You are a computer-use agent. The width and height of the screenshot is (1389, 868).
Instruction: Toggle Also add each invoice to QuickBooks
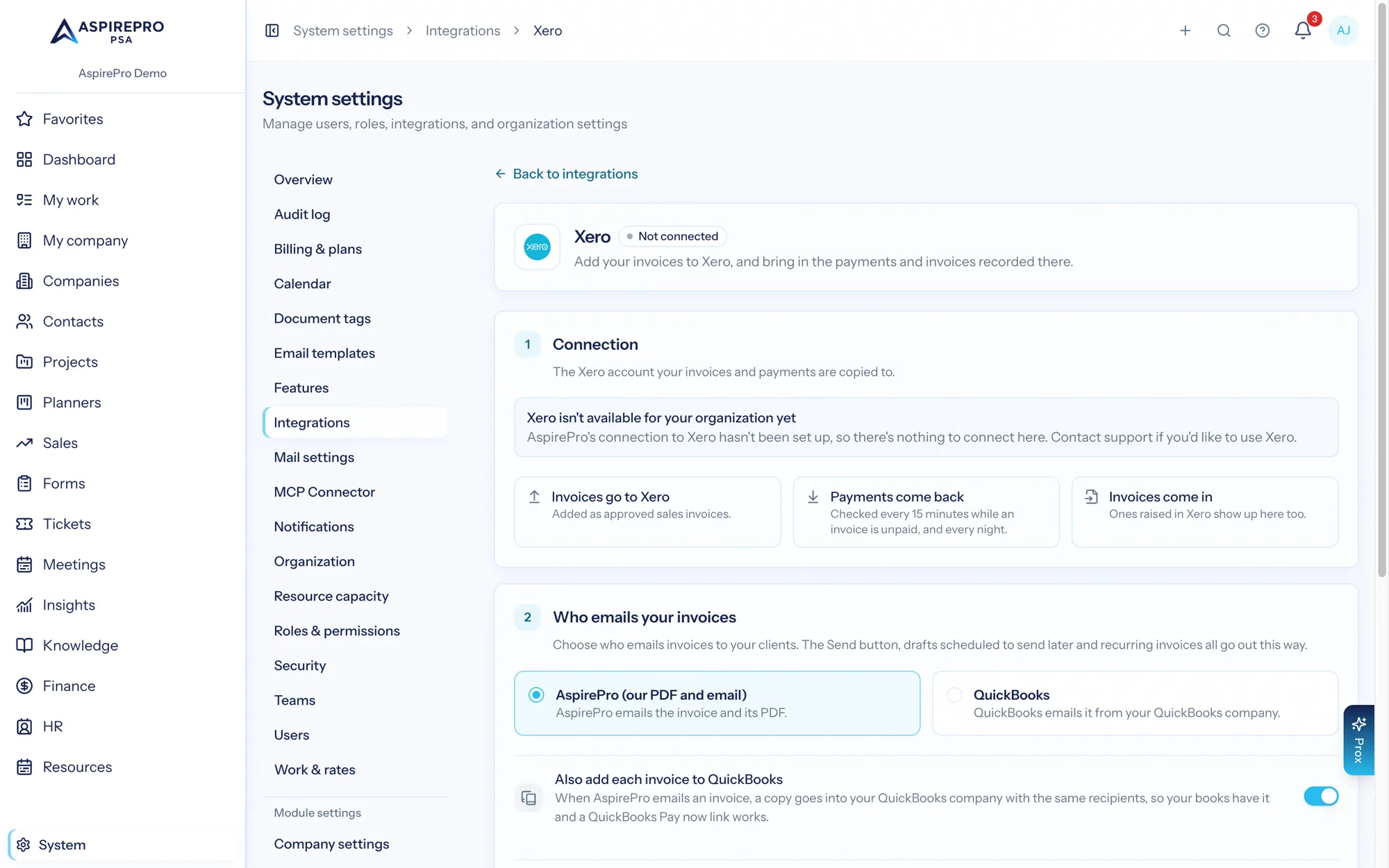(x=1320, y=796)
